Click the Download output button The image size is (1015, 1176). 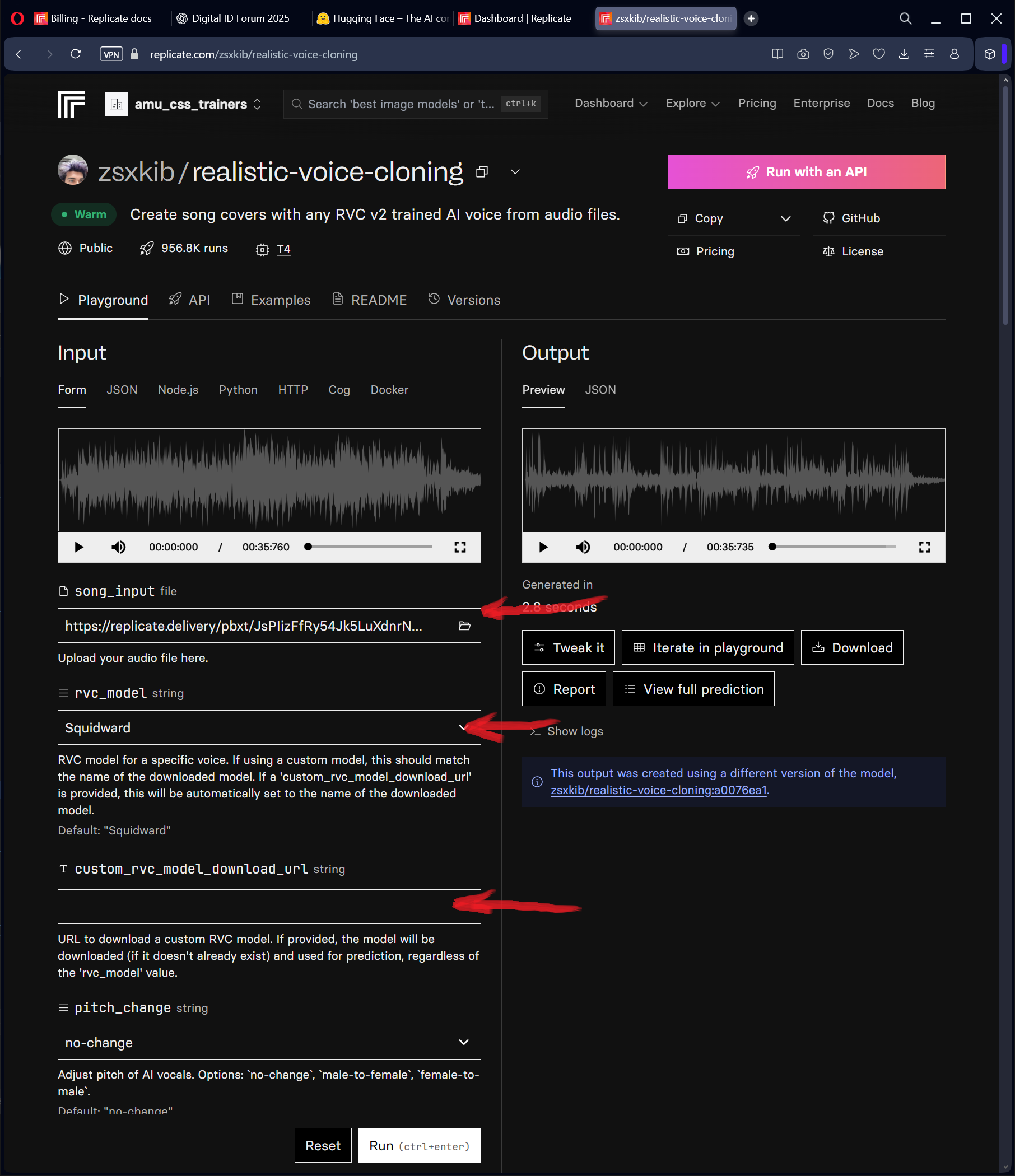click(x=851, y=647)
